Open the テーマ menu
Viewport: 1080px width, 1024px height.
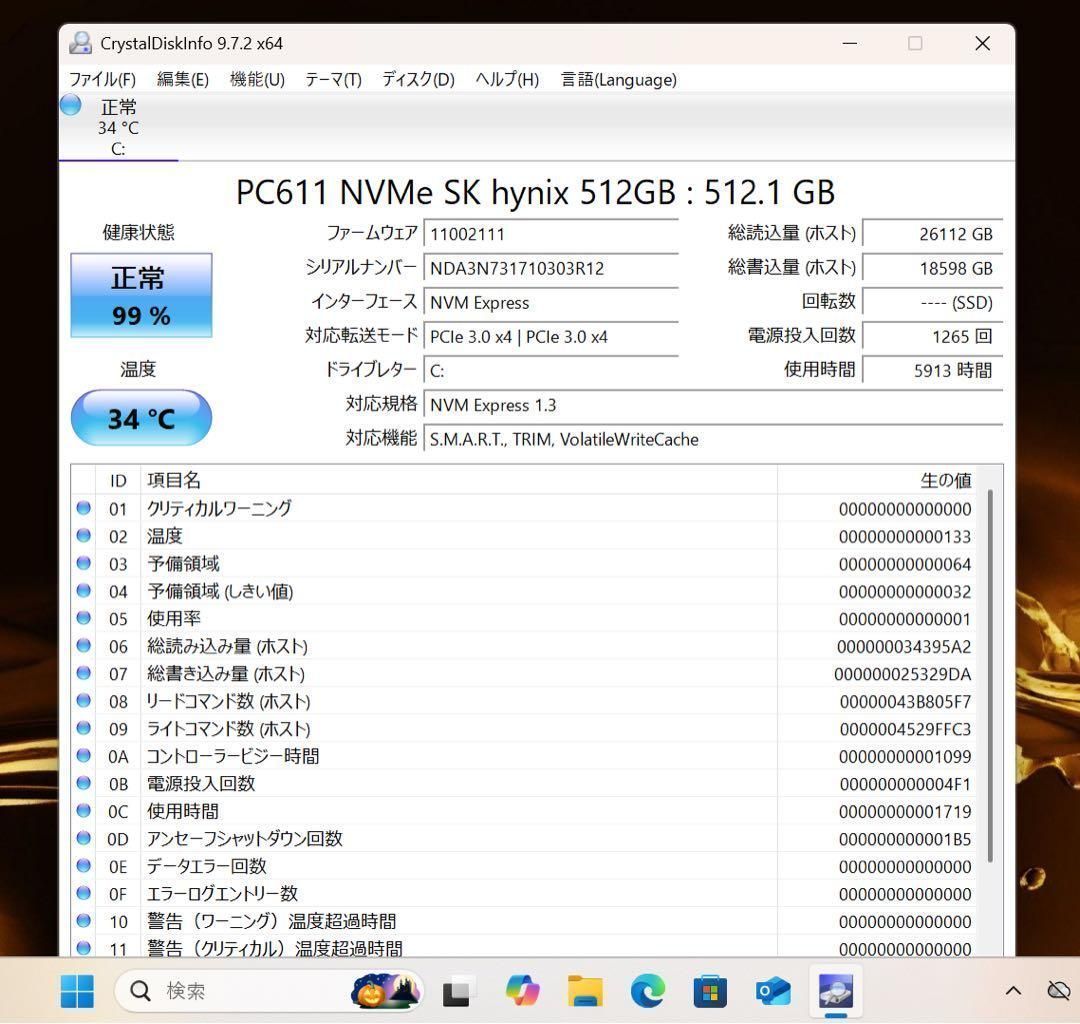(x=332, y=79)
